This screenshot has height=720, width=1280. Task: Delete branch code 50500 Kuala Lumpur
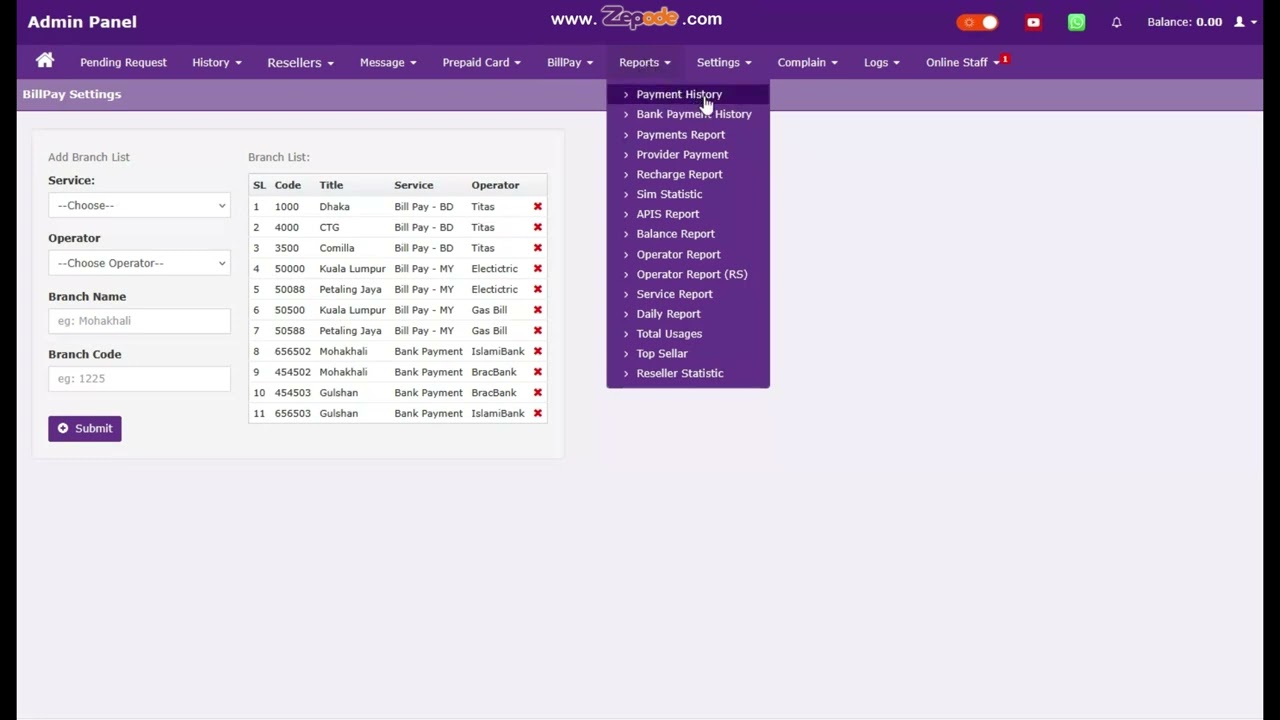coord(537,310)
